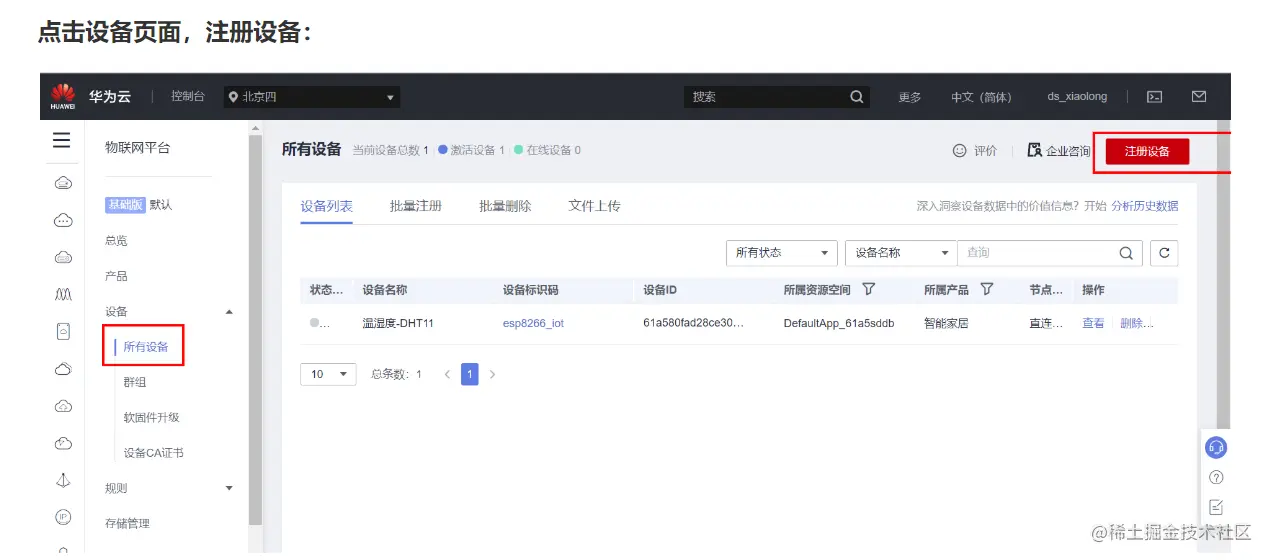Open the hamburger service list menu
Screen dimensions: 1269x560
[62, 142]
